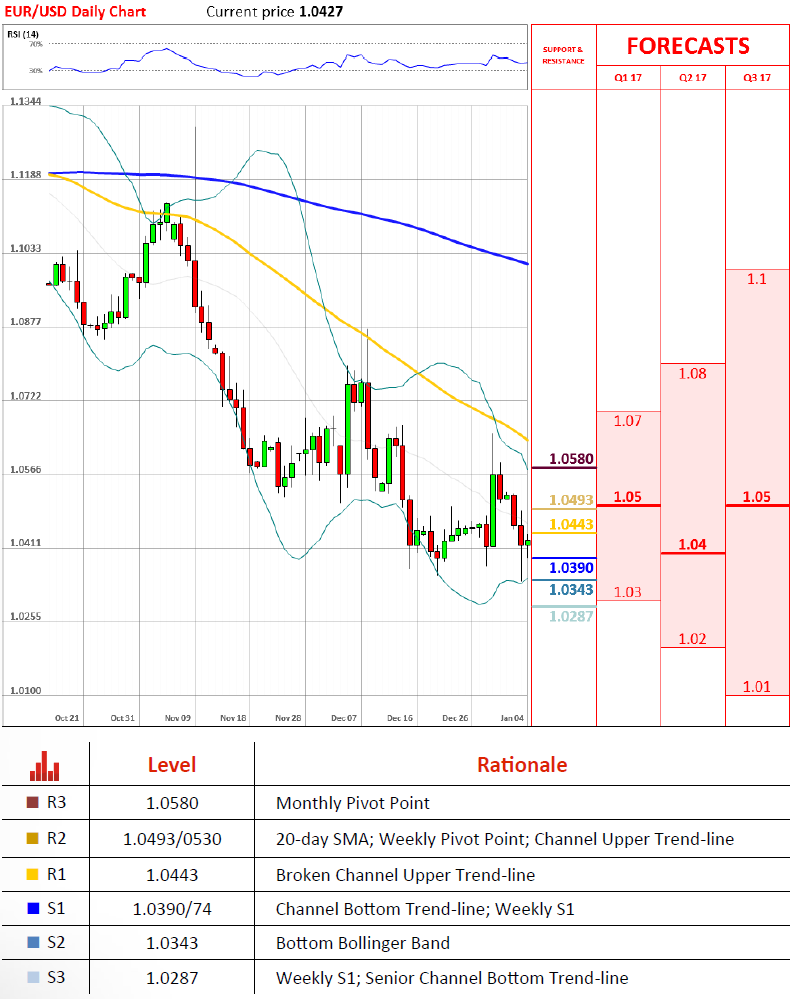Click the S3 light blue color swatch
Screen dimensions: 795x999
[33, 977]
